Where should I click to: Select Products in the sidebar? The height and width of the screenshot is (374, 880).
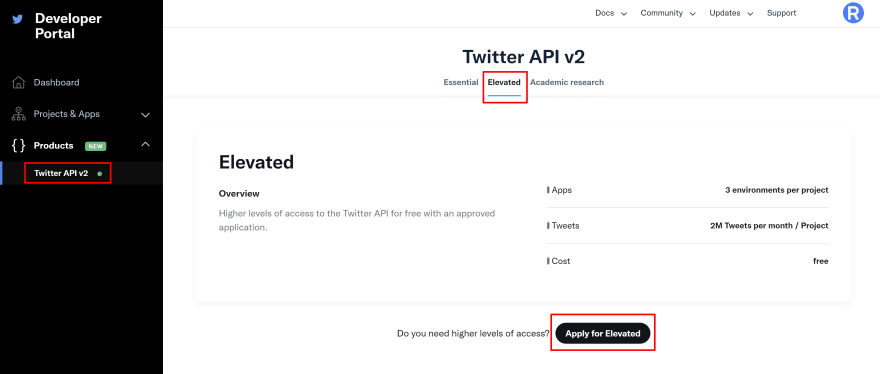pyautogui.click(x=53, y=145)
